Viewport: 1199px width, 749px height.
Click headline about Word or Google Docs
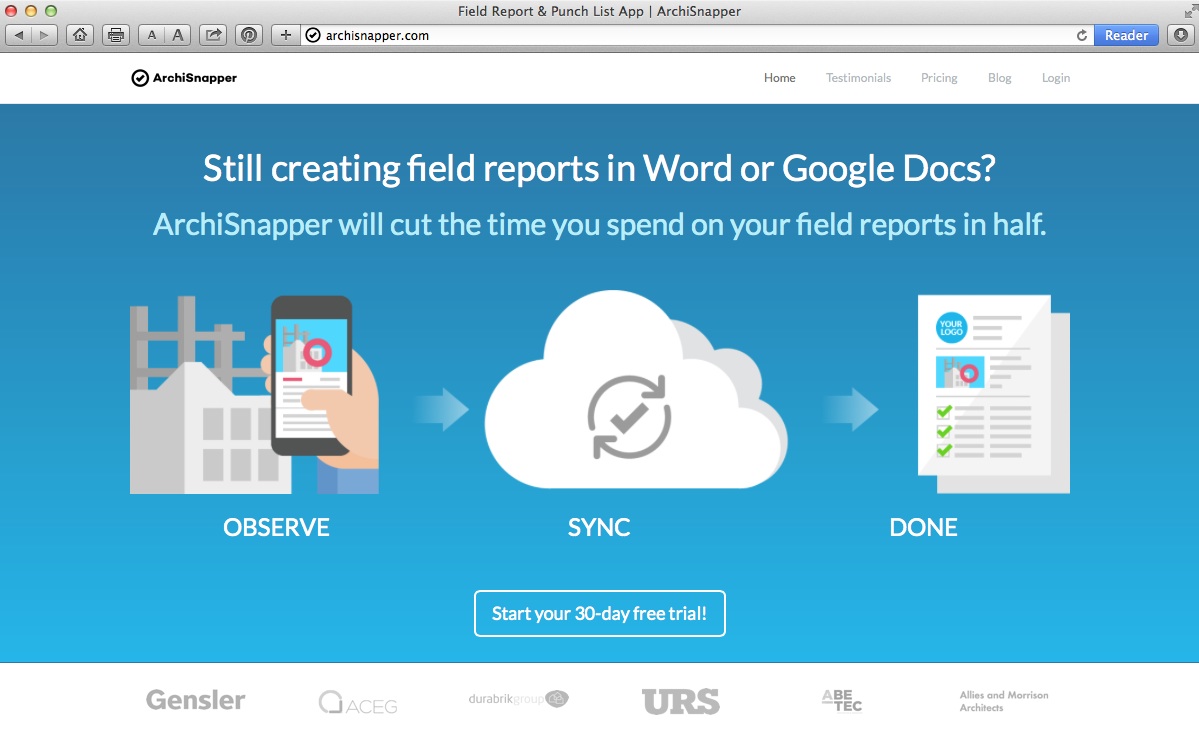[599, 169]
